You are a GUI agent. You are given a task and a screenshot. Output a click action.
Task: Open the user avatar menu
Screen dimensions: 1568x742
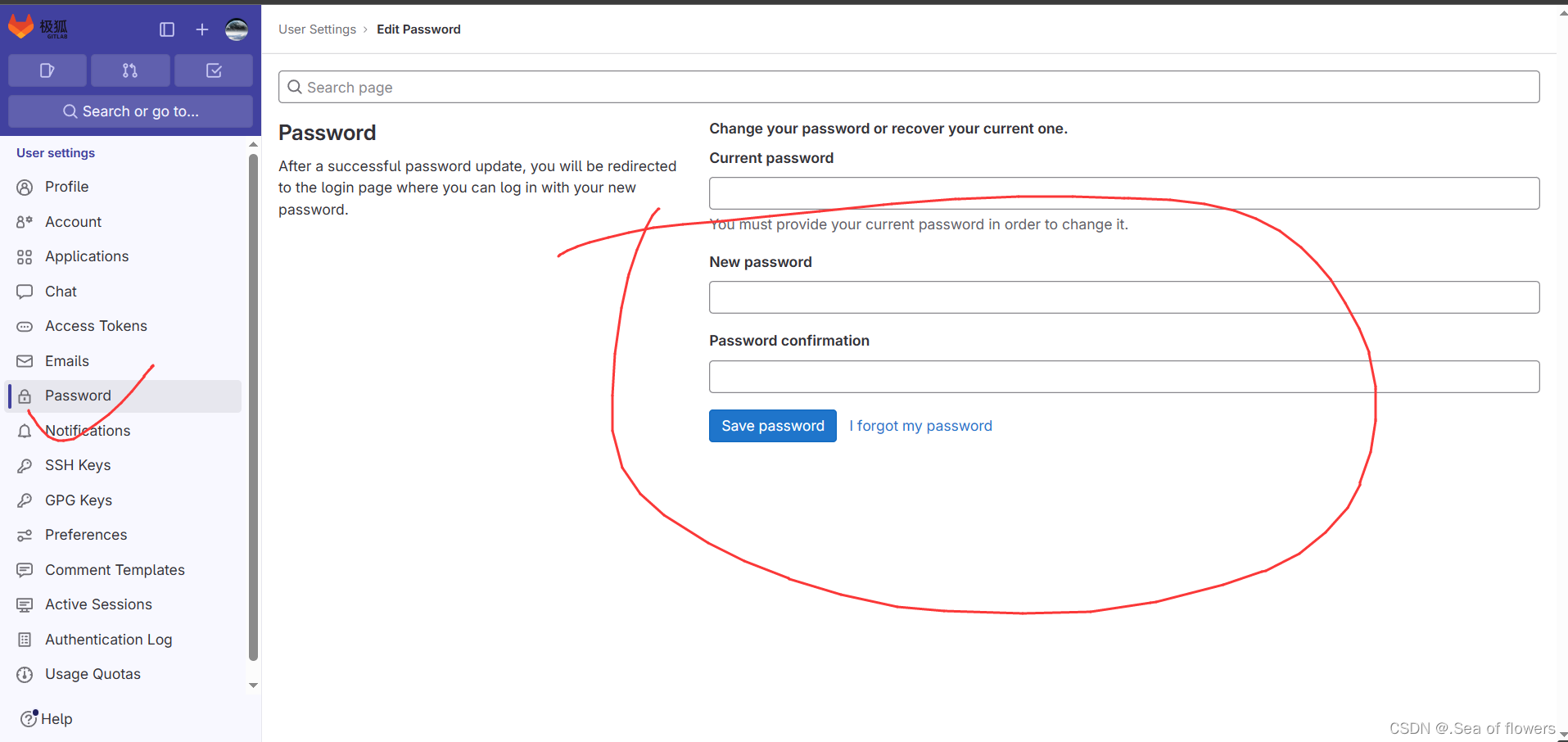tap(237, 29)
